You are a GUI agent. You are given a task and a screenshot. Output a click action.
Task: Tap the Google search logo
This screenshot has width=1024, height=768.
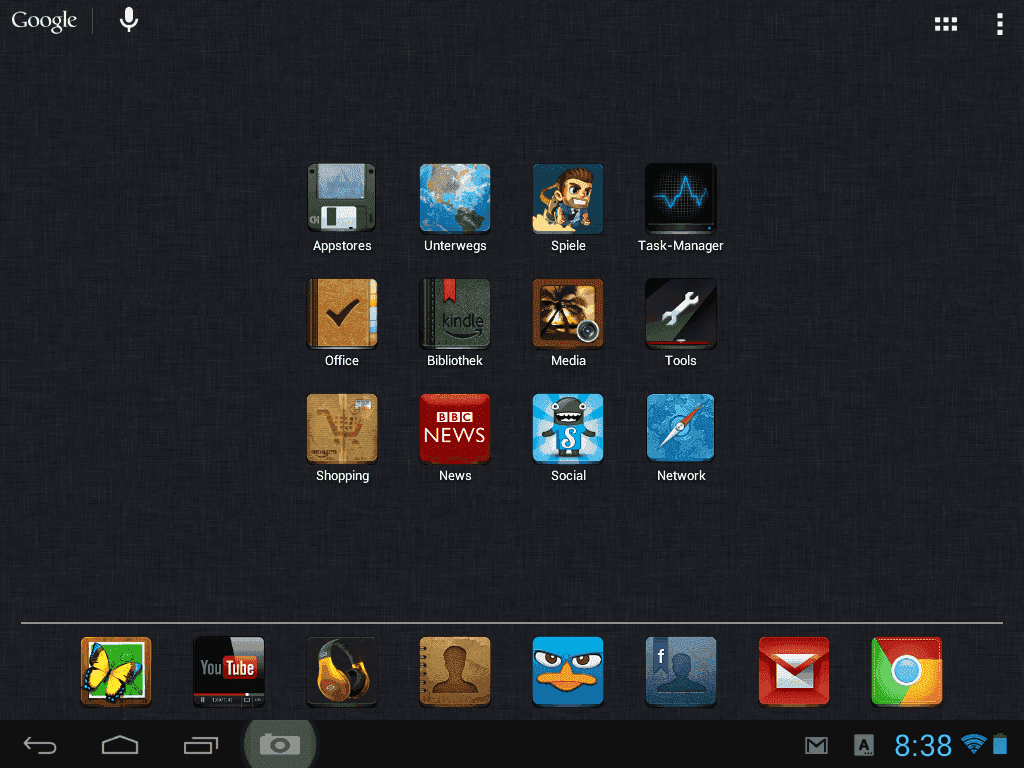click(44, 21)
